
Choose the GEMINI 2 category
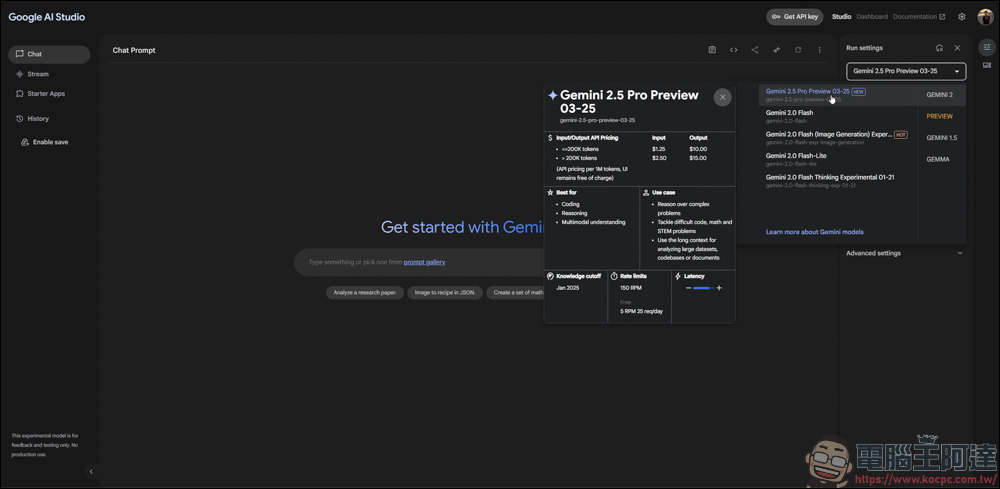(941, 95)
